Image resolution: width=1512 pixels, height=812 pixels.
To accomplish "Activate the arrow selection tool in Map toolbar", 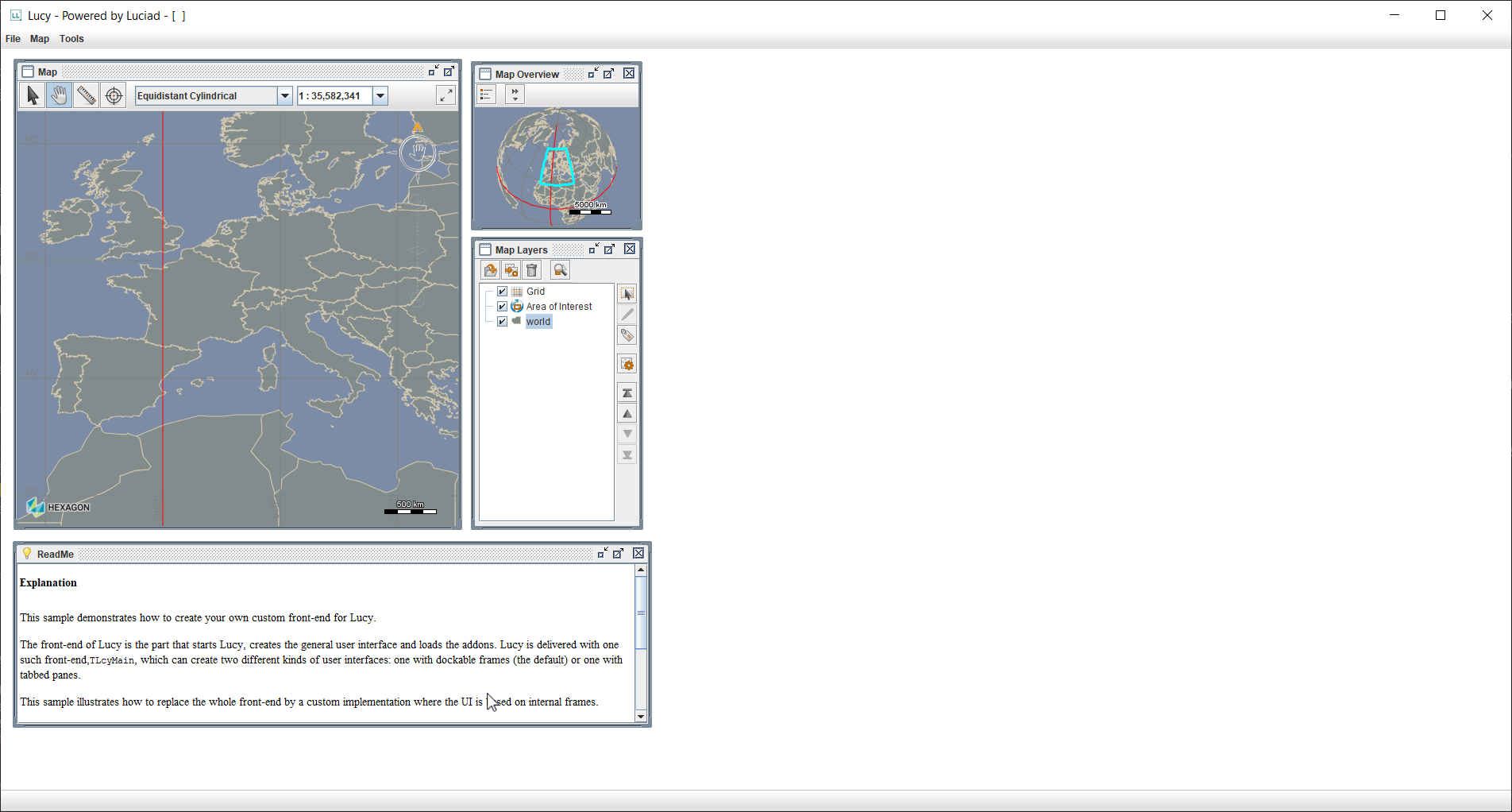I will coord(32,95).
